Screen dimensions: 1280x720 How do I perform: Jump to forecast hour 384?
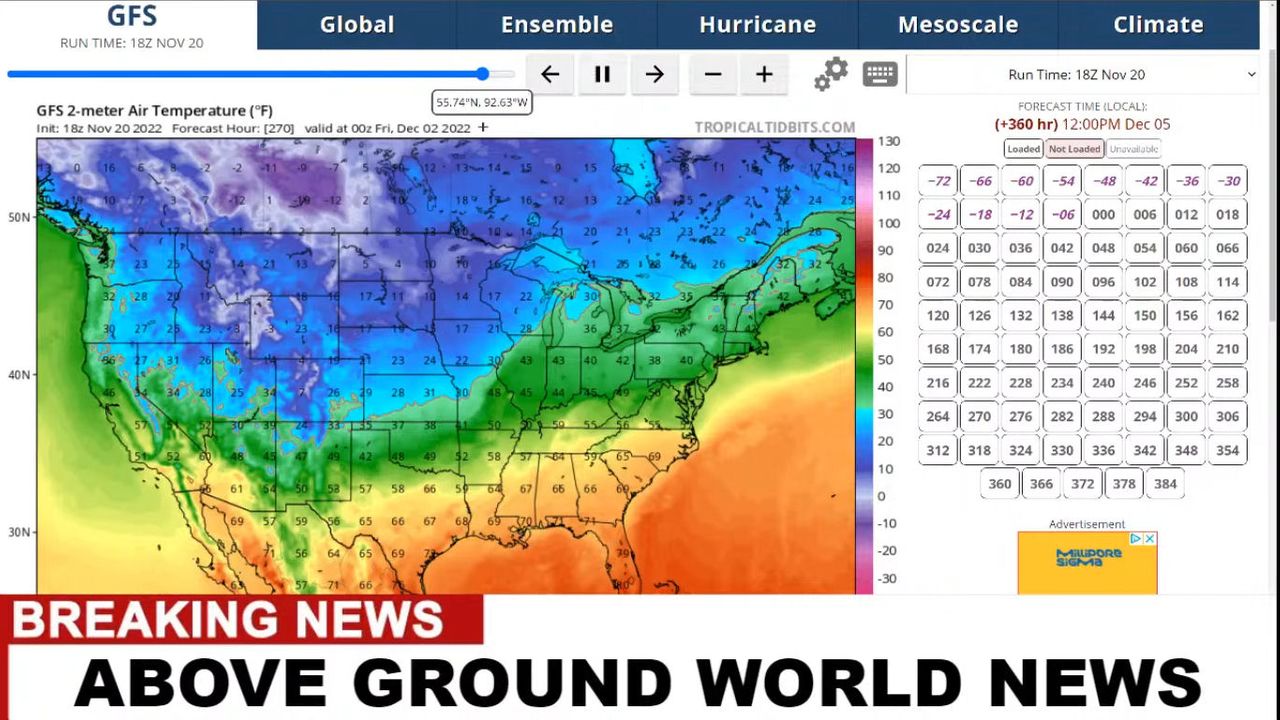coord(1165,484)
